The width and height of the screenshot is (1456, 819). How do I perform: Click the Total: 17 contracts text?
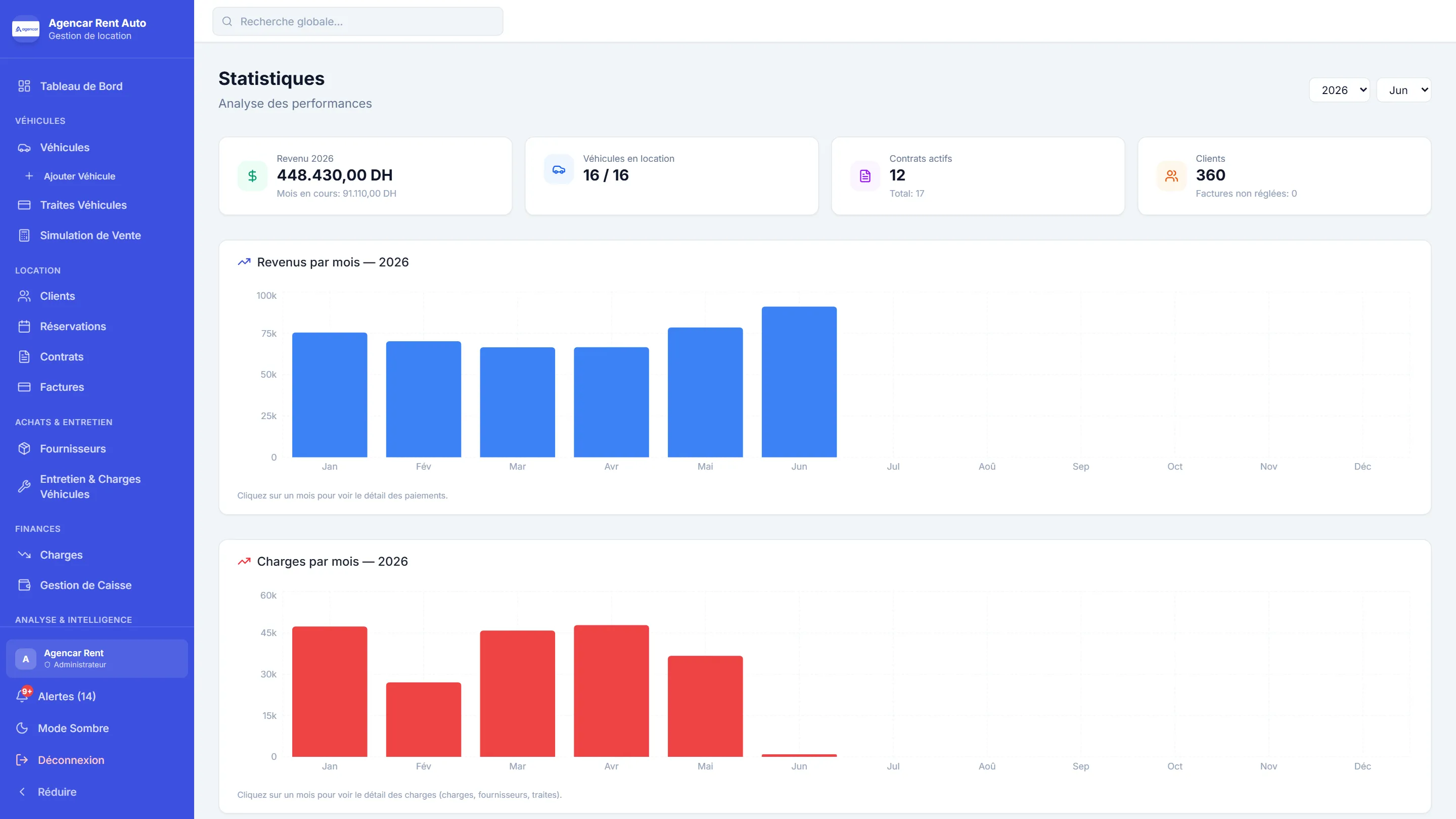(x=906, y=193)
